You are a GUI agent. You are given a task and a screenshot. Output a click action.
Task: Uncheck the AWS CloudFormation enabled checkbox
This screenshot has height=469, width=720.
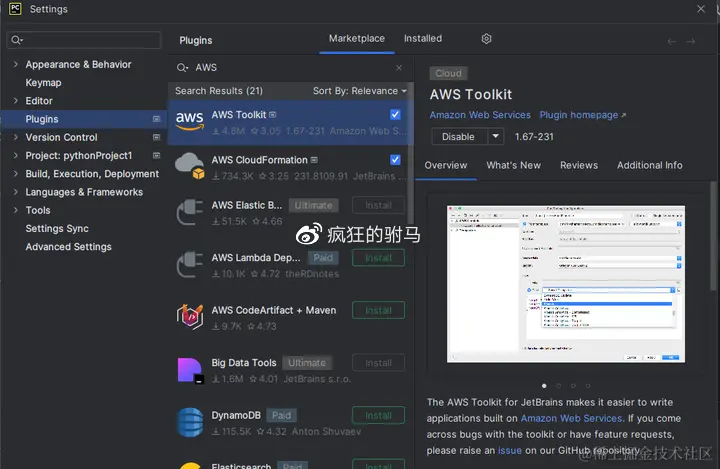click(x=395, y=159)
